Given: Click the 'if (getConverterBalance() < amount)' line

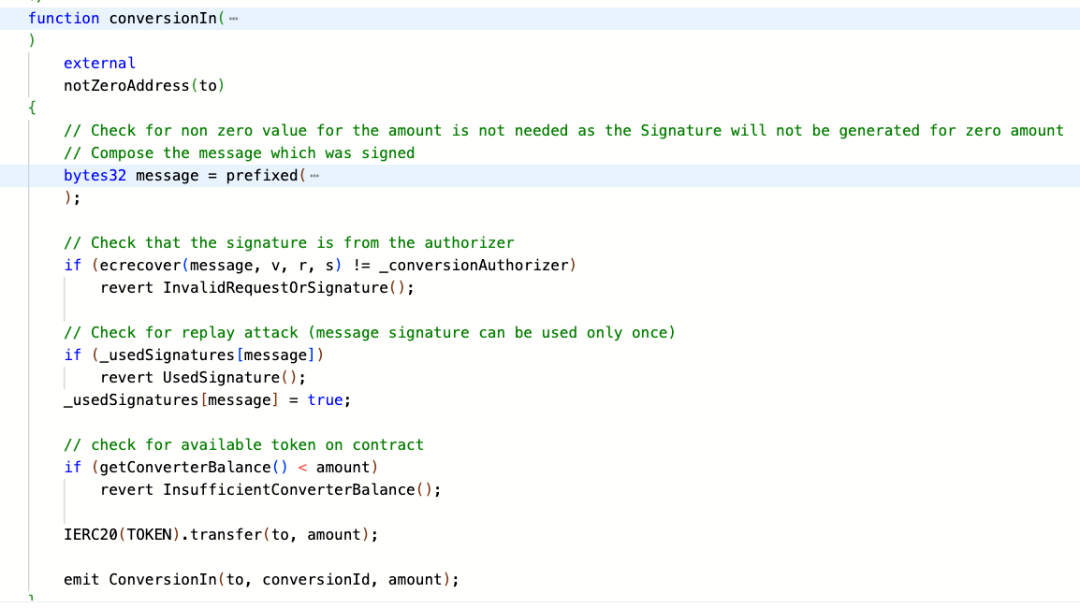Looking at the screenshot, I should point(220,468).
